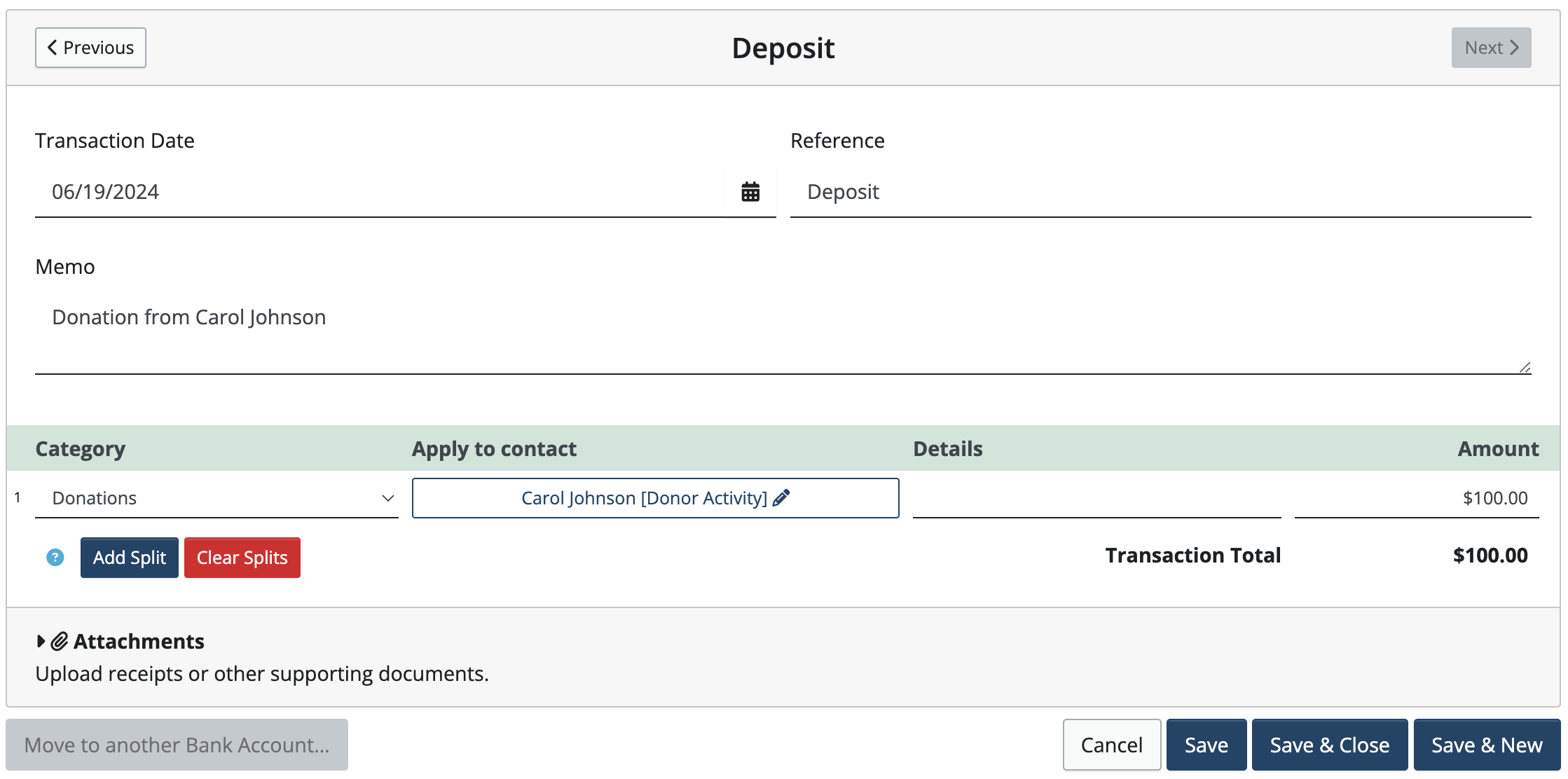
Task: Click the blue help question mark icon
Action: point(55,558)
